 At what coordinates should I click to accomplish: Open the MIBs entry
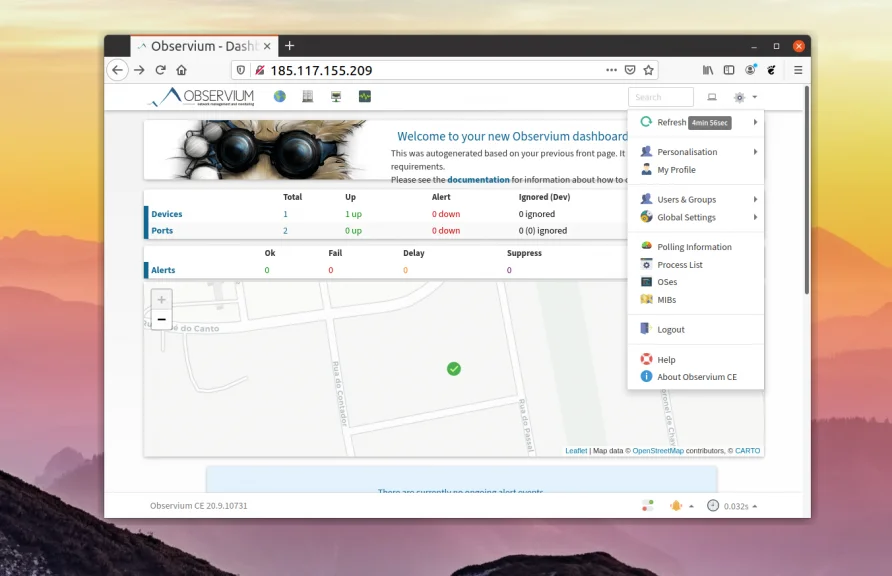coord(666,300)
